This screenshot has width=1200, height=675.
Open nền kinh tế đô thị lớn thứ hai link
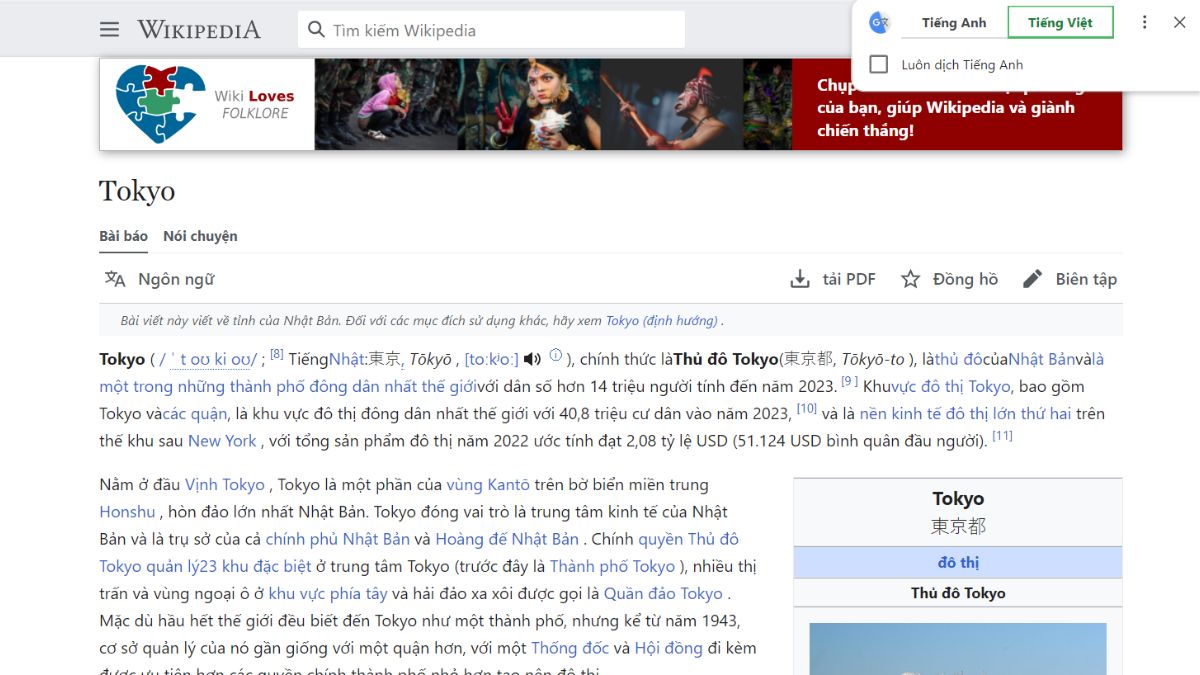966,413
